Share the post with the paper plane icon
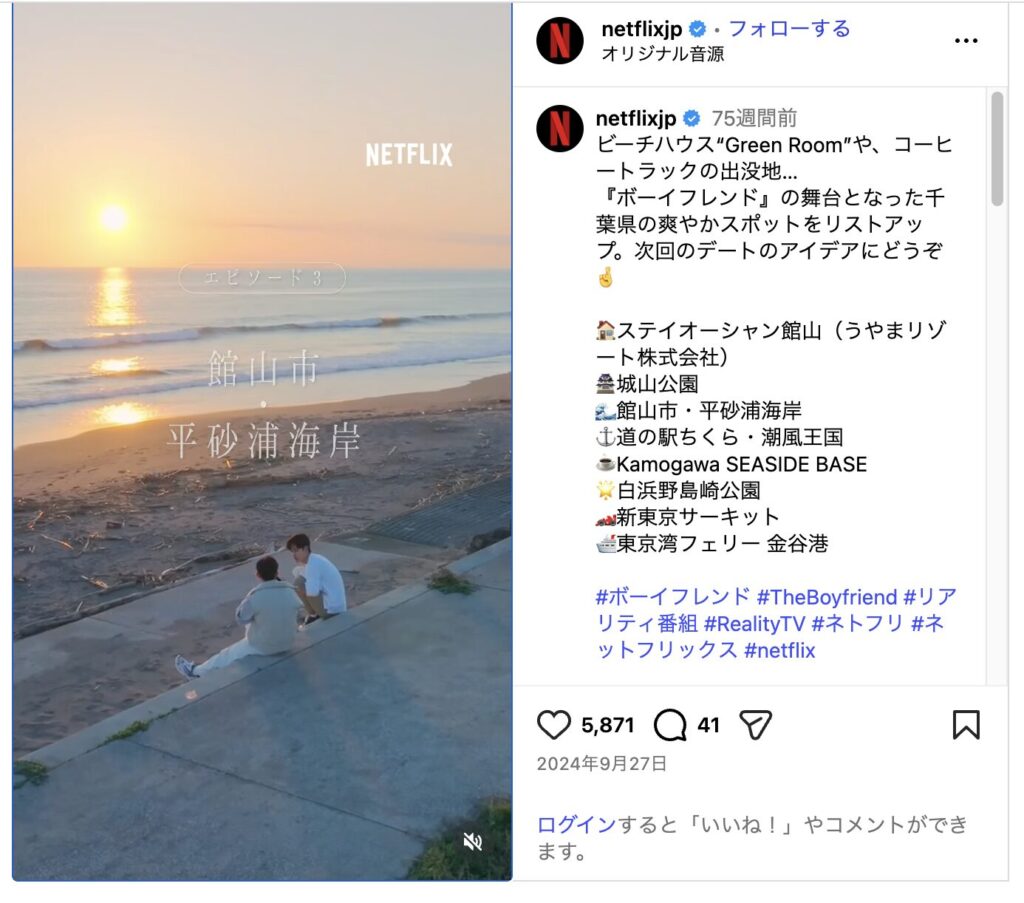This screenshot has width=1024, height=903. pos(756,725)
